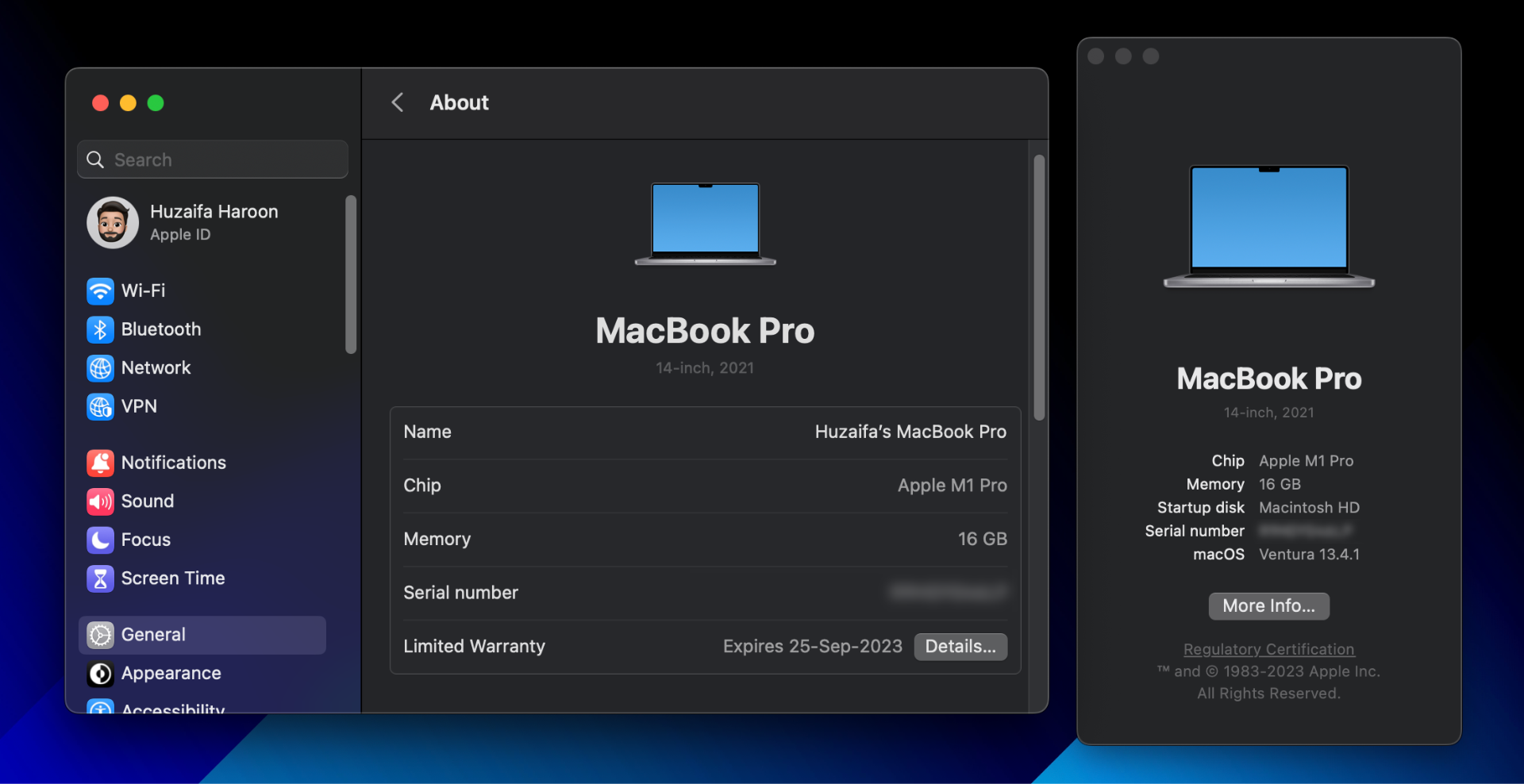Click the Macintosh HD startup disk value
The image size is (1524, 784).
(1310, 508)
